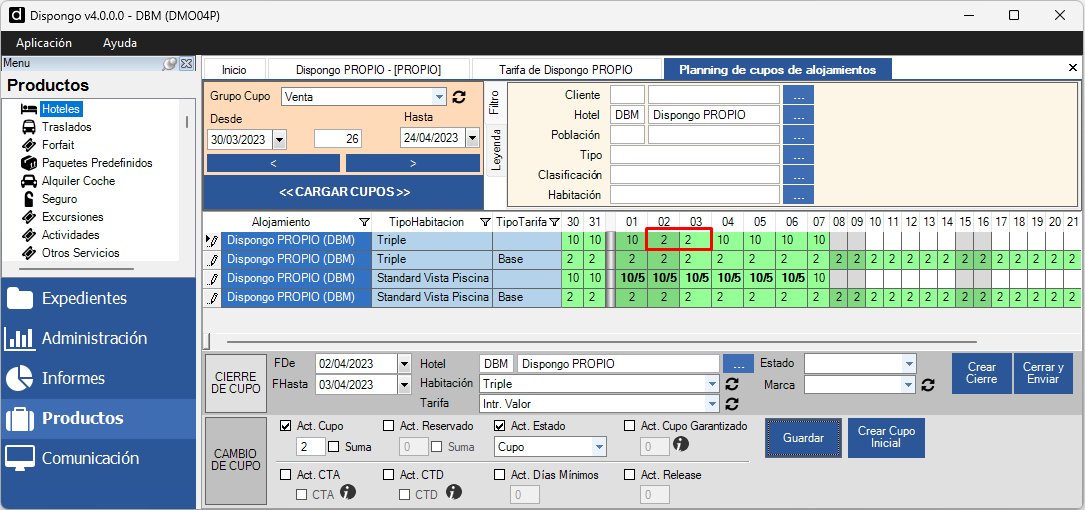Click info icon beside CTA checkbox
This screenshot has height=510, width=1085.
pyautogui.click(x=349, y=492)
